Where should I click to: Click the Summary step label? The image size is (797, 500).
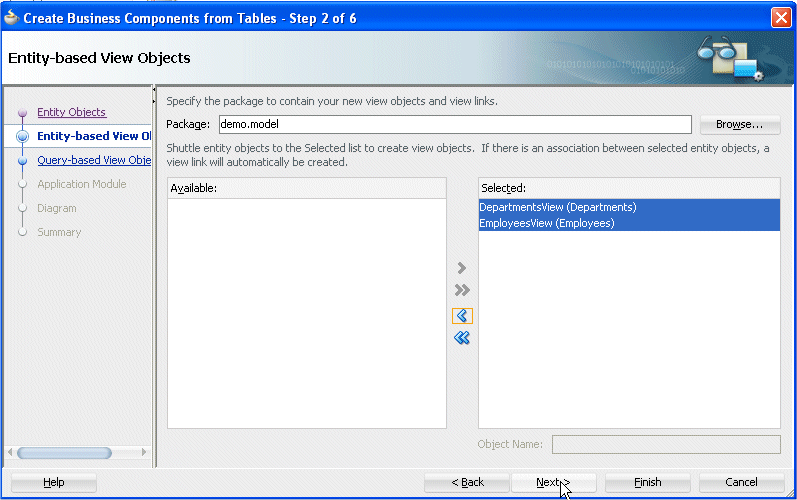click(x=59, y=232)
